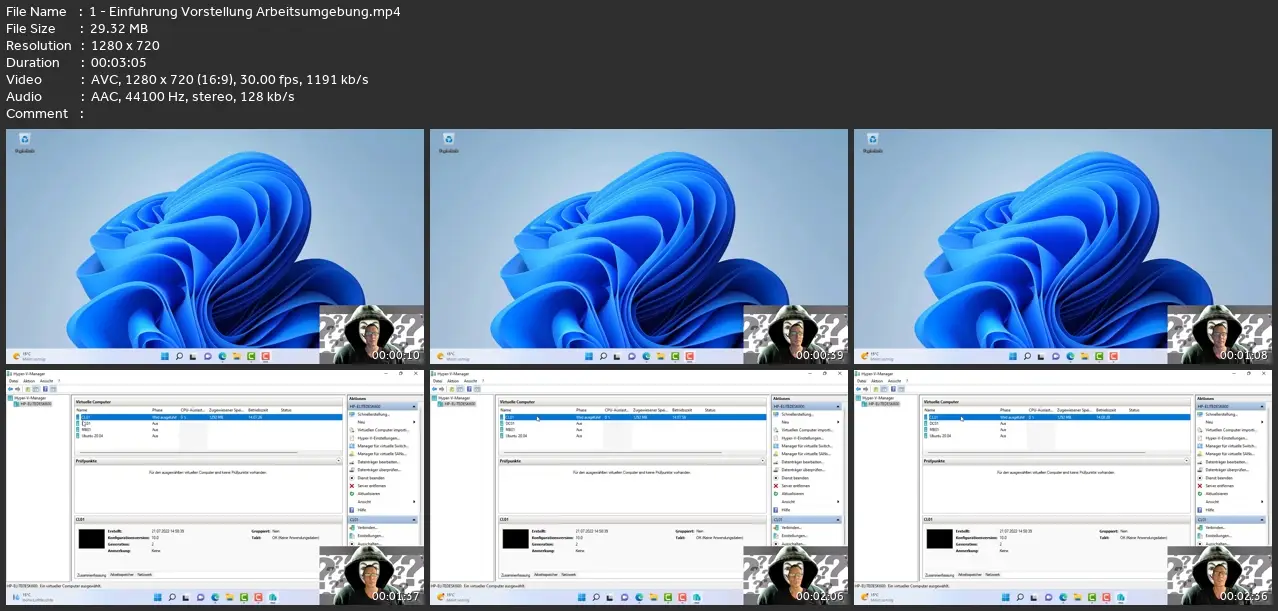Collapse HP-ELITEDESK800 actions section in 00:01:37 frame

click(x=414, y=406)
